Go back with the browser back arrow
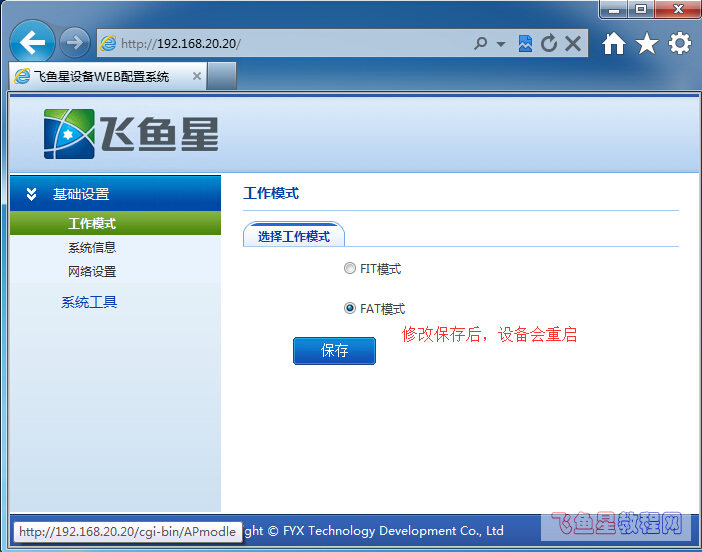Viewport: 702px width, 552px height. click(32, 43)
